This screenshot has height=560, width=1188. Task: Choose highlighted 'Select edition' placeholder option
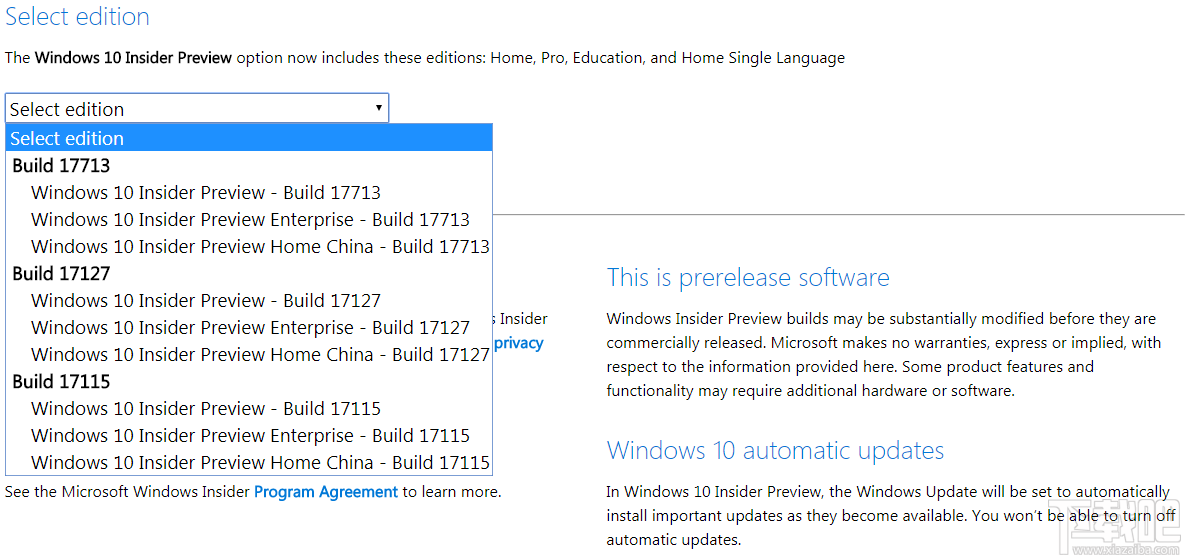point(249,138)
